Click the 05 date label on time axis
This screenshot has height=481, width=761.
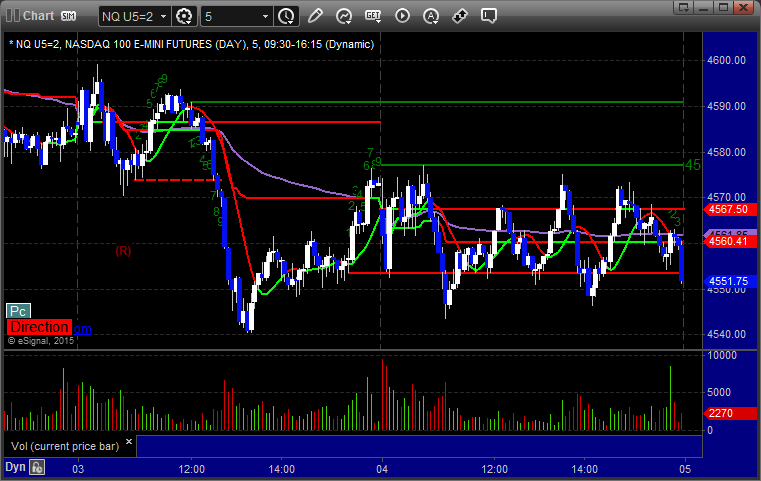[x=685, y=469]
